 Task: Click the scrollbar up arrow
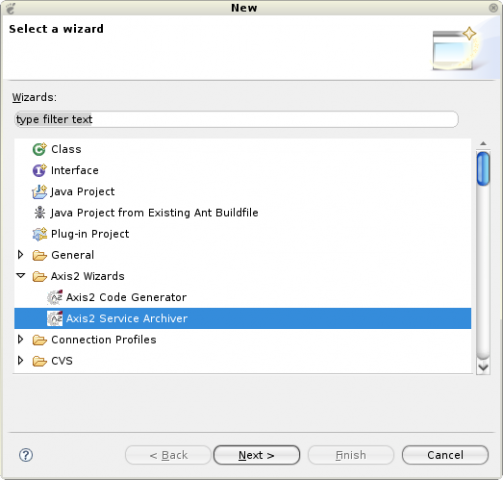(x=483, y=144)
